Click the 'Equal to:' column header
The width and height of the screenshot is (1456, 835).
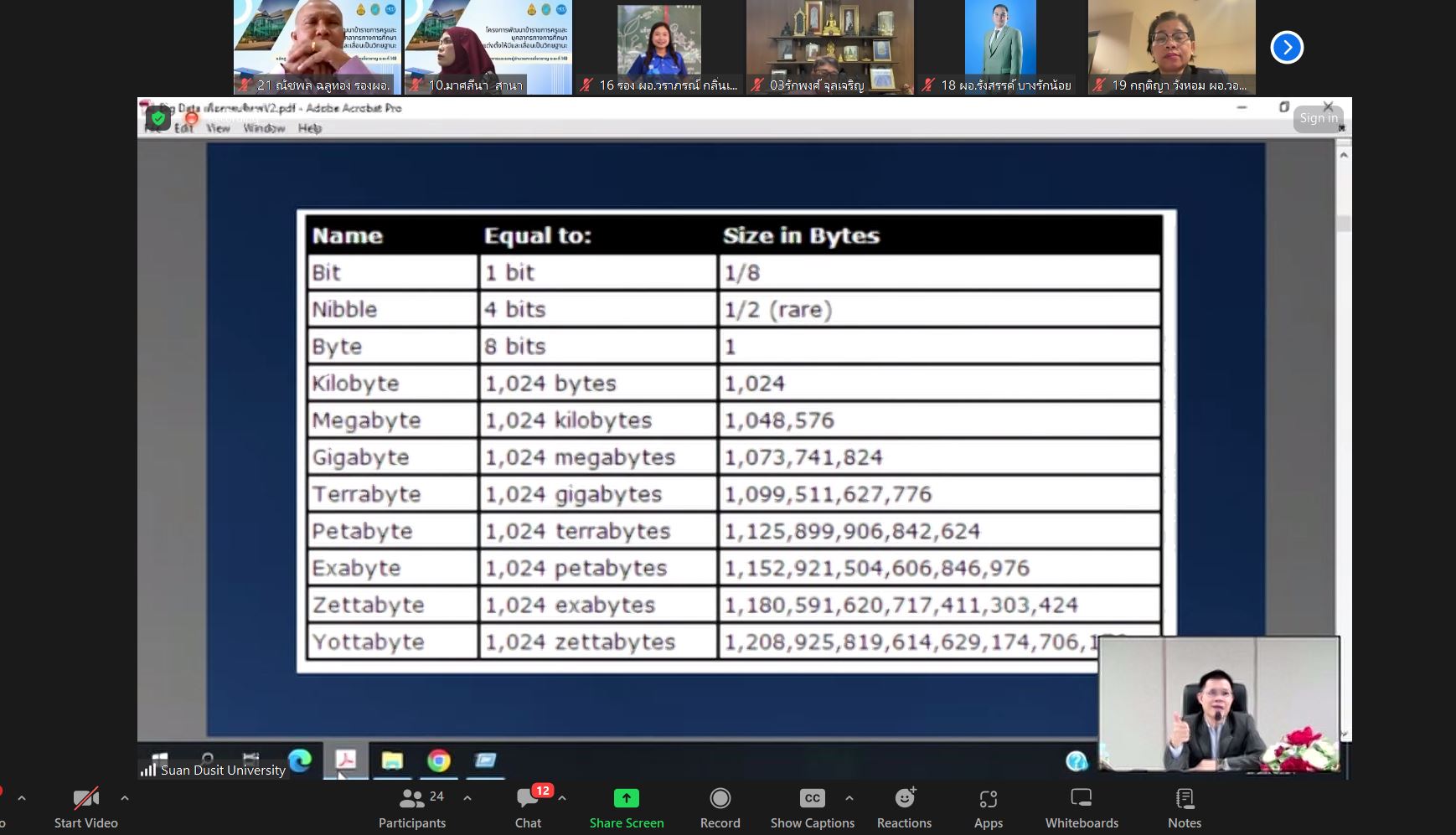538,235
